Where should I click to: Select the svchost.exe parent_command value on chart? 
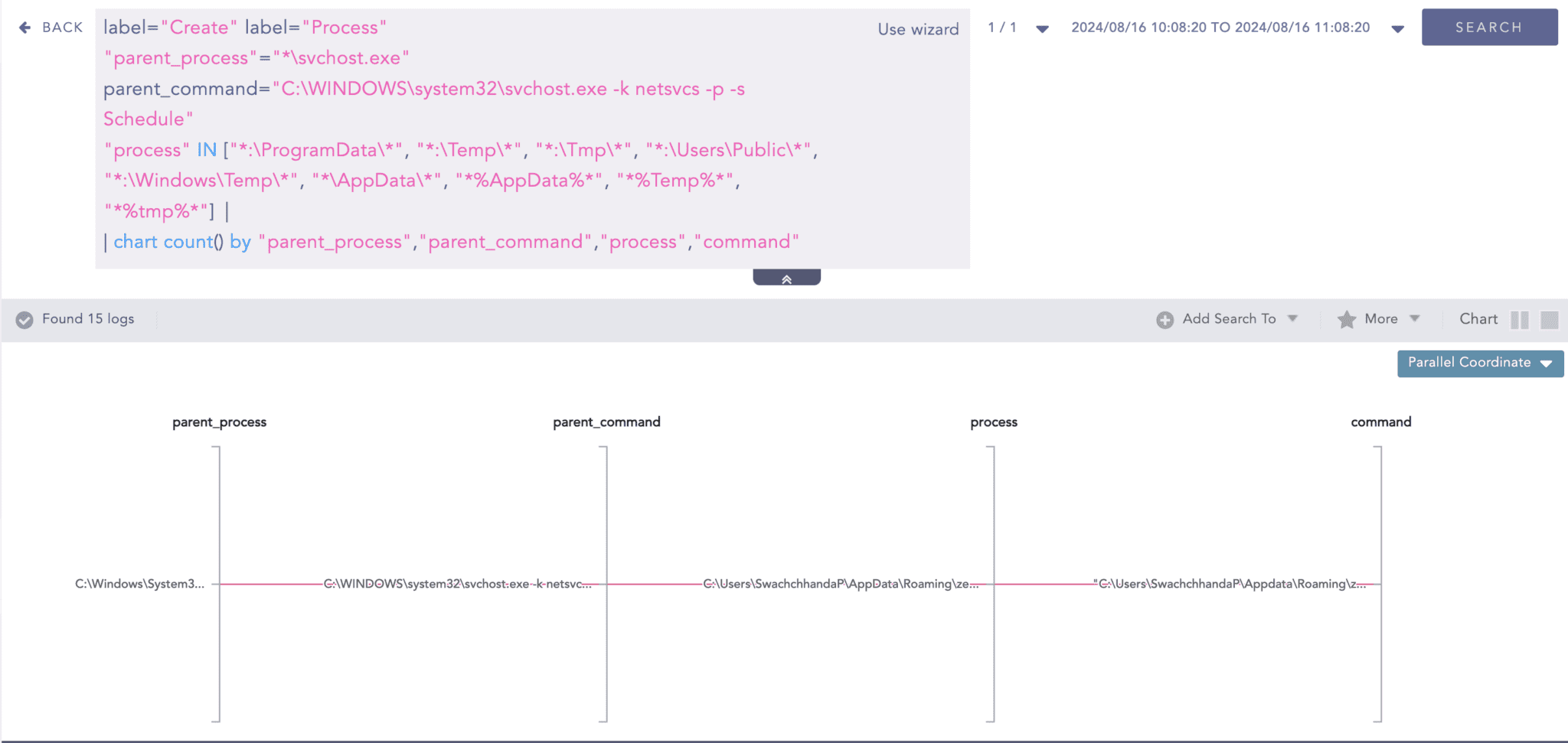pos(457,584)
